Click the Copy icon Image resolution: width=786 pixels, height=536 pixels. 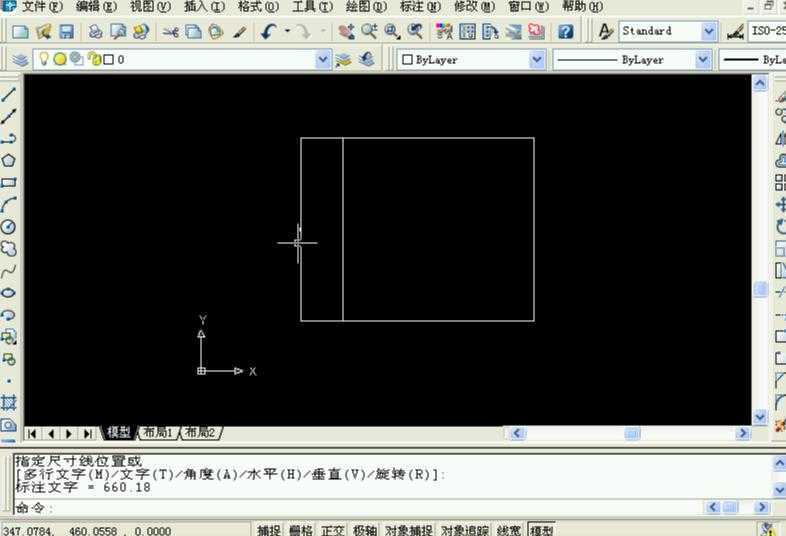(193, 32)
